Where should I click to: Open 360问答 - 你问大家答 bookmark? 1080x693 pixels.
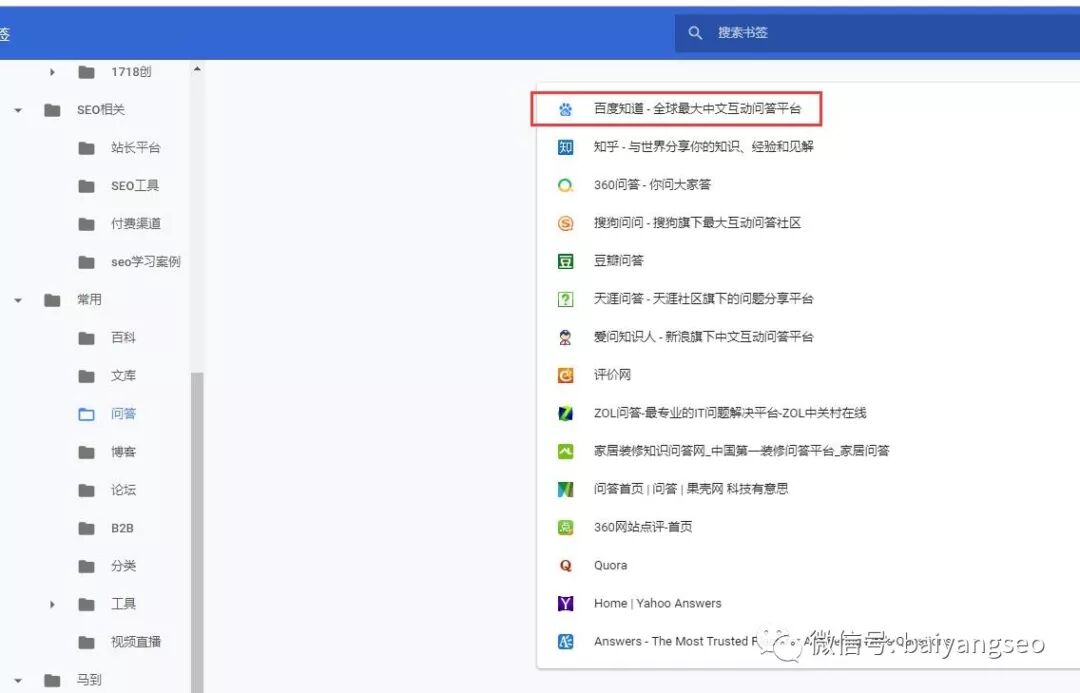(652, 185)
